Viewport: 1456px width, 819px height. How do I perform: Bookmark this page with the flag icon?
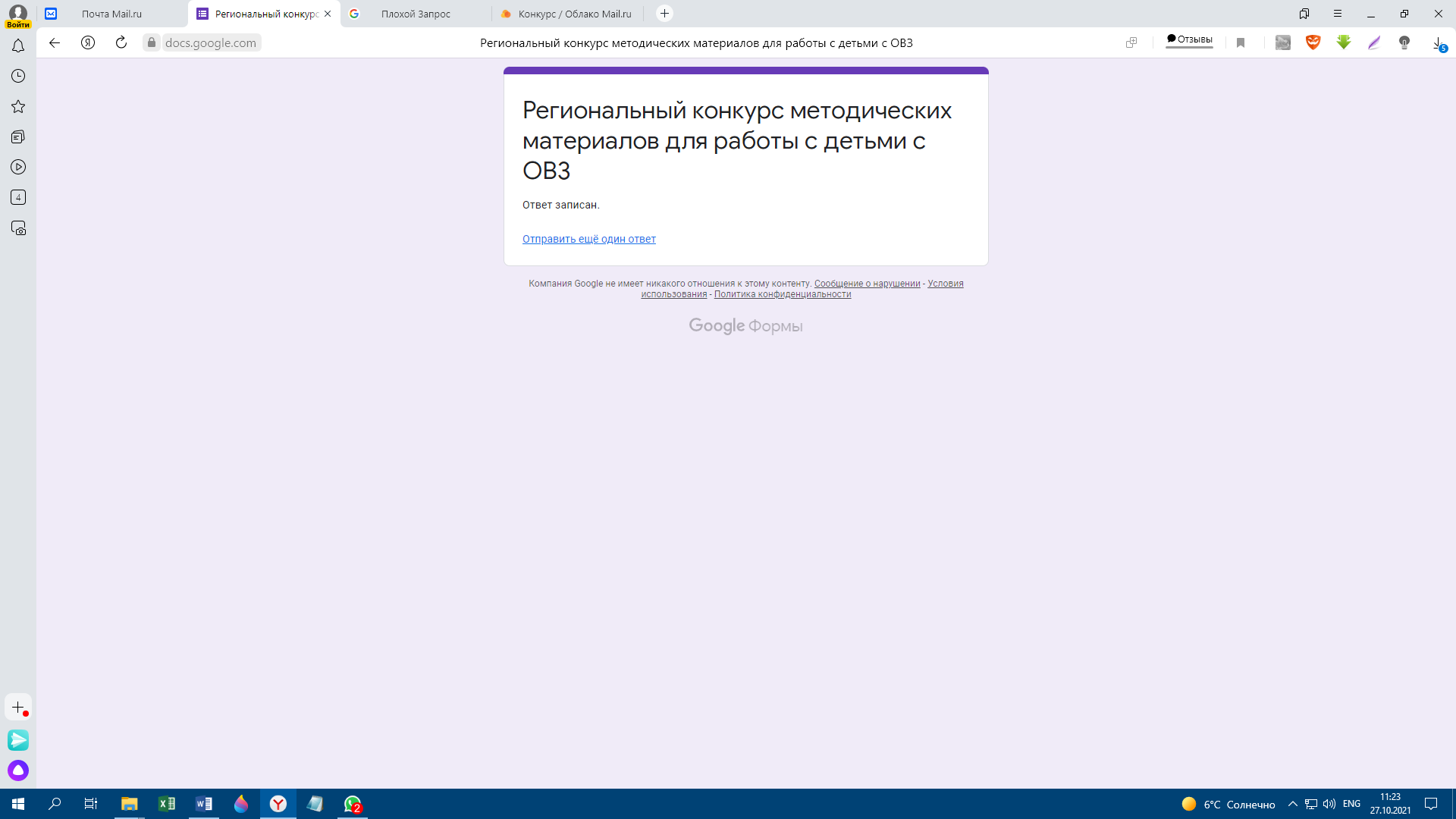click(x=1241, y=42)
